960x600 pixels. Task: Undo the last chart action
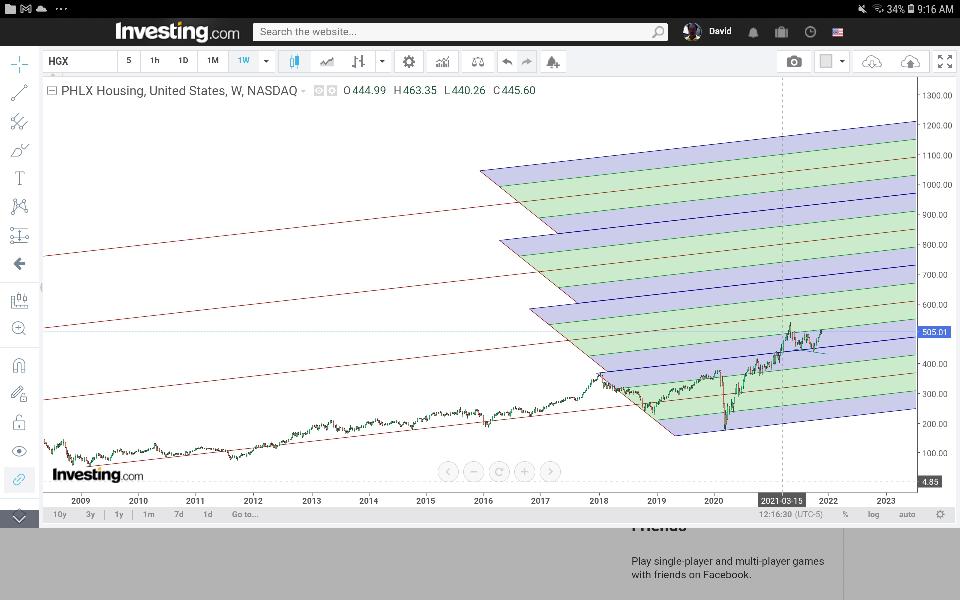(507, 61)
